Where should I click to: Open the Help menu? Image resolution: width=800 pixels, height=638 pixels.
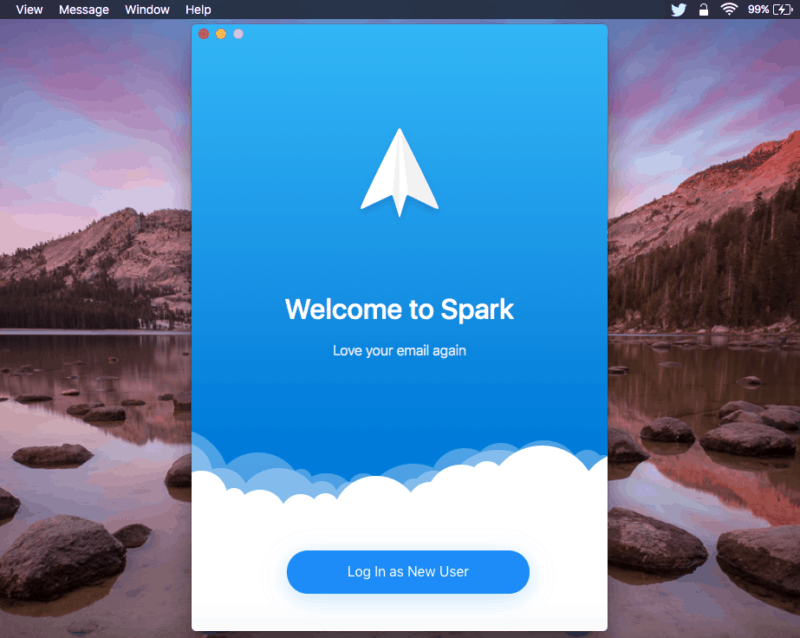pos(197,9)
